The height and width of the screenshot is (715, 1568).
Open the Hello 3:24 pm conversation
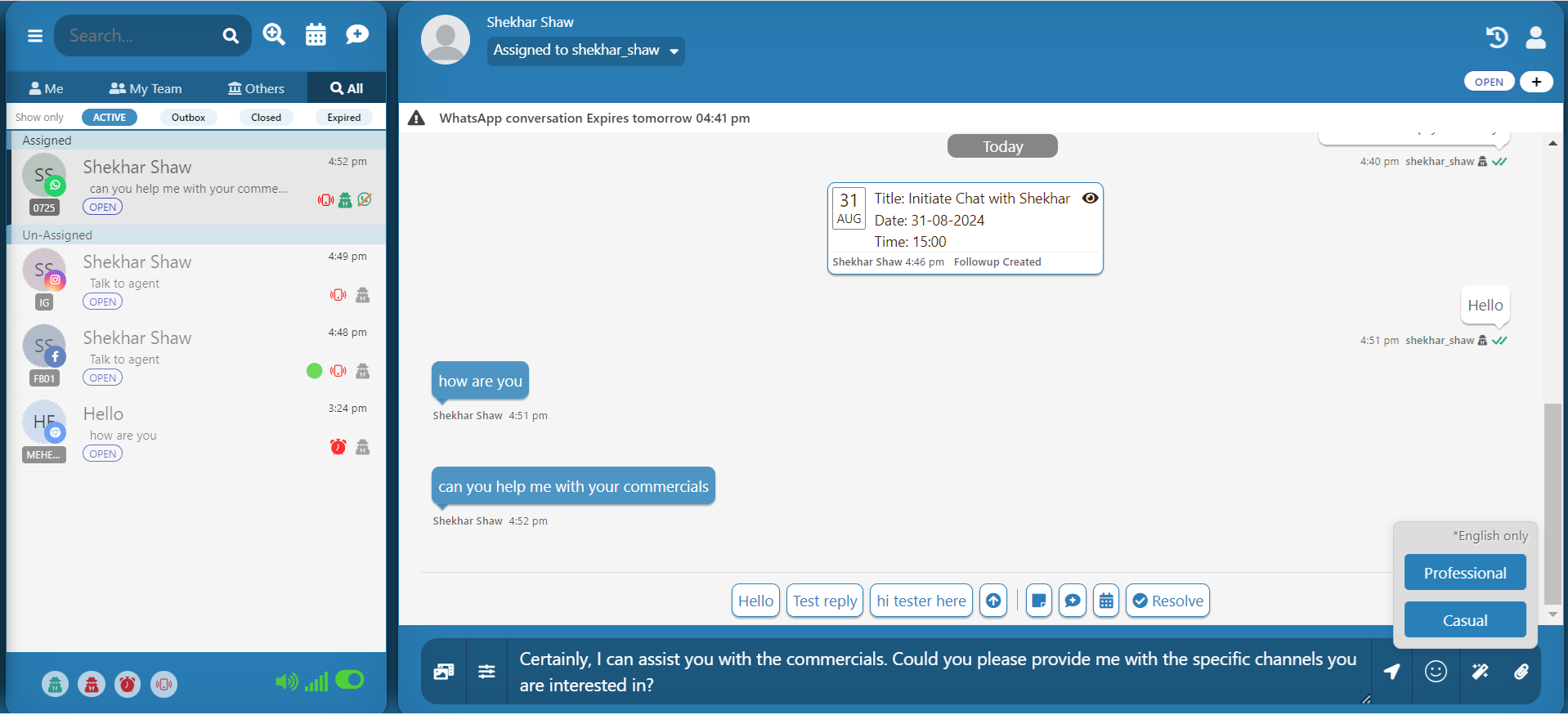click(x=196, y=434)
